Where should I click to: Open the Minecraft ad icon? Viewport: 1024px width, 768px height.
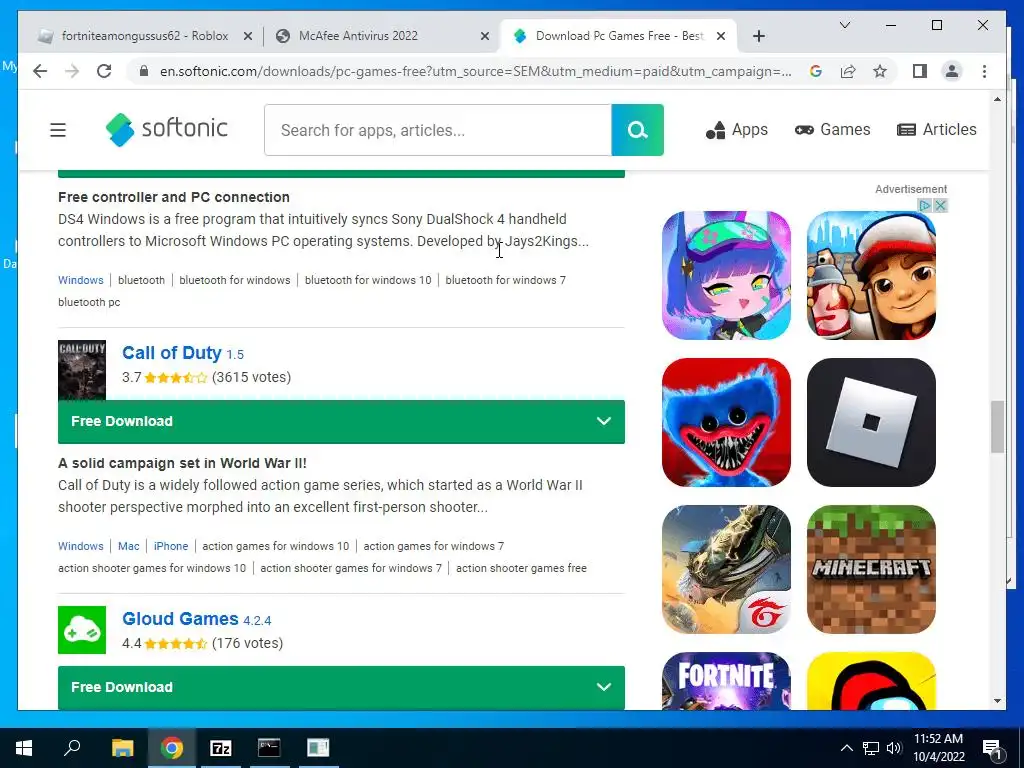coord(871,569)
